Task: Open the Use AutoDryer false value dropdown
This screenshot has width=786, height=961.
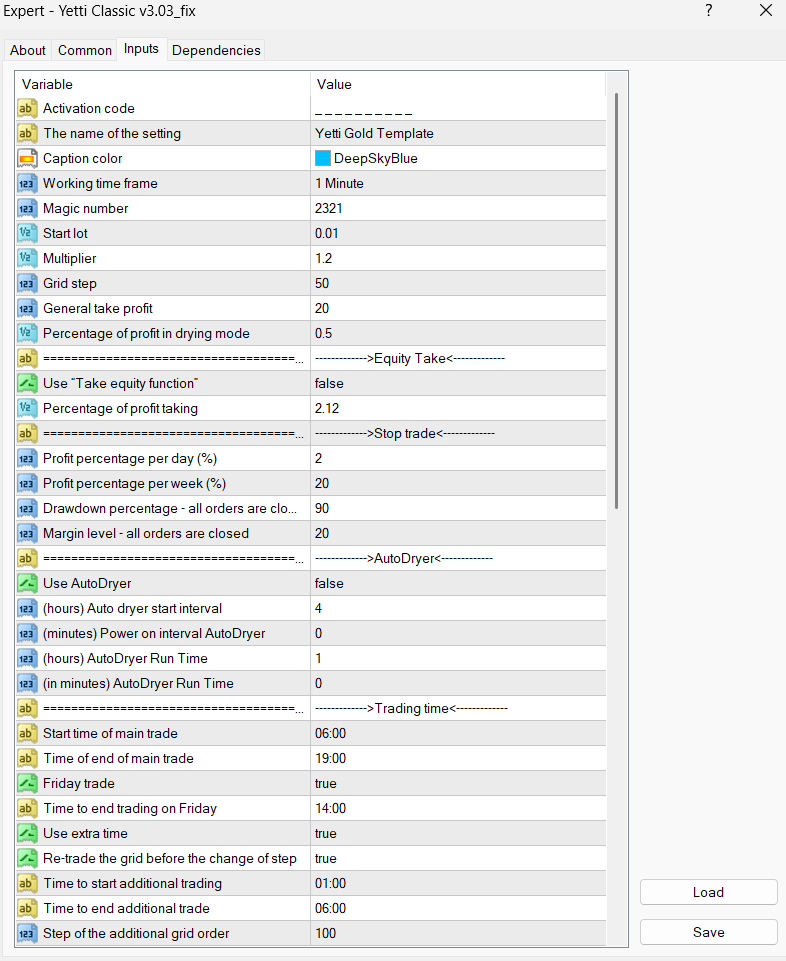Action: click(x=329, y=583)
